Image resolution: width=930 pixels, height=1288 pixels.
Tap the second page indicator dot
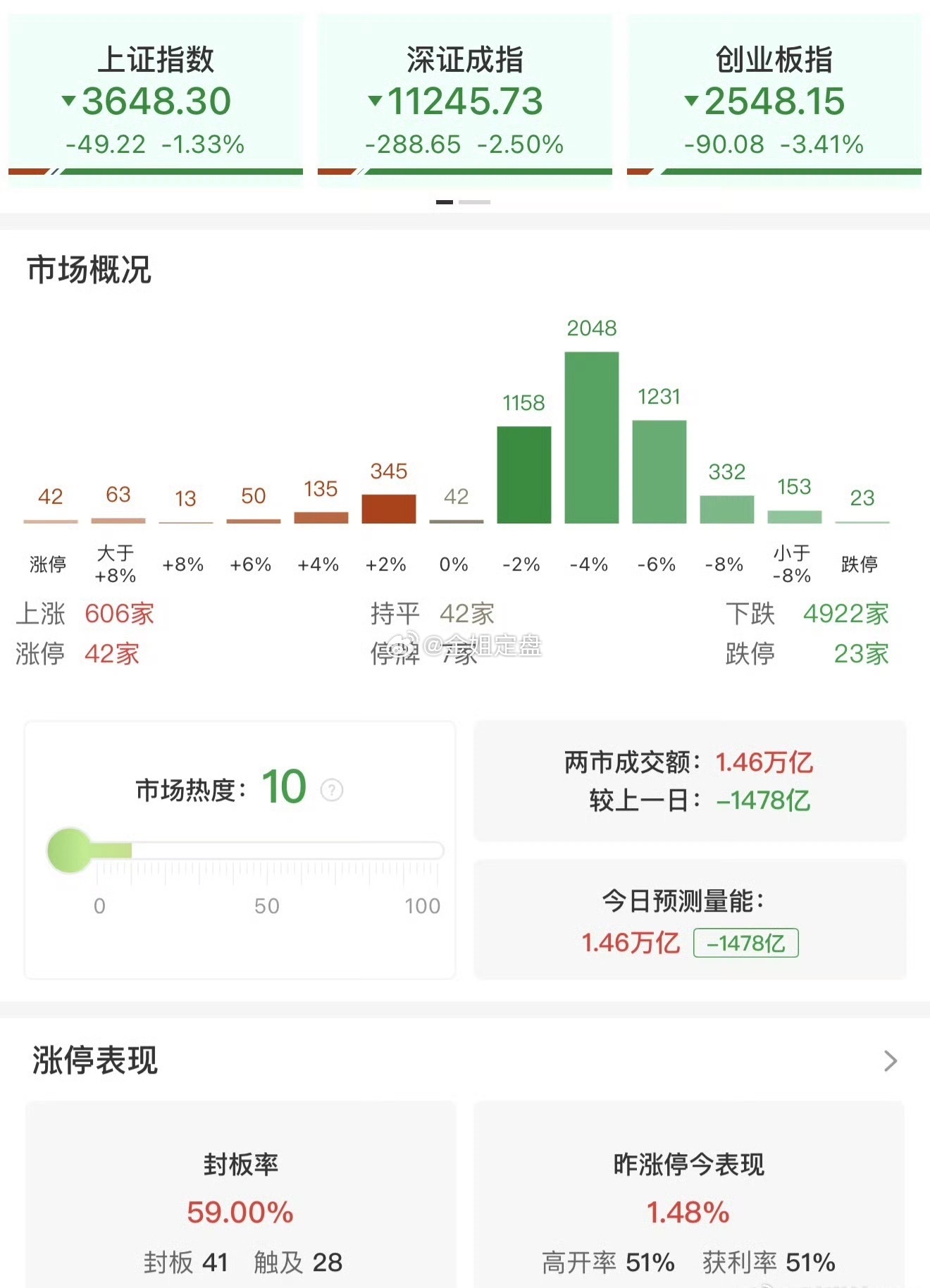[474, 202]
